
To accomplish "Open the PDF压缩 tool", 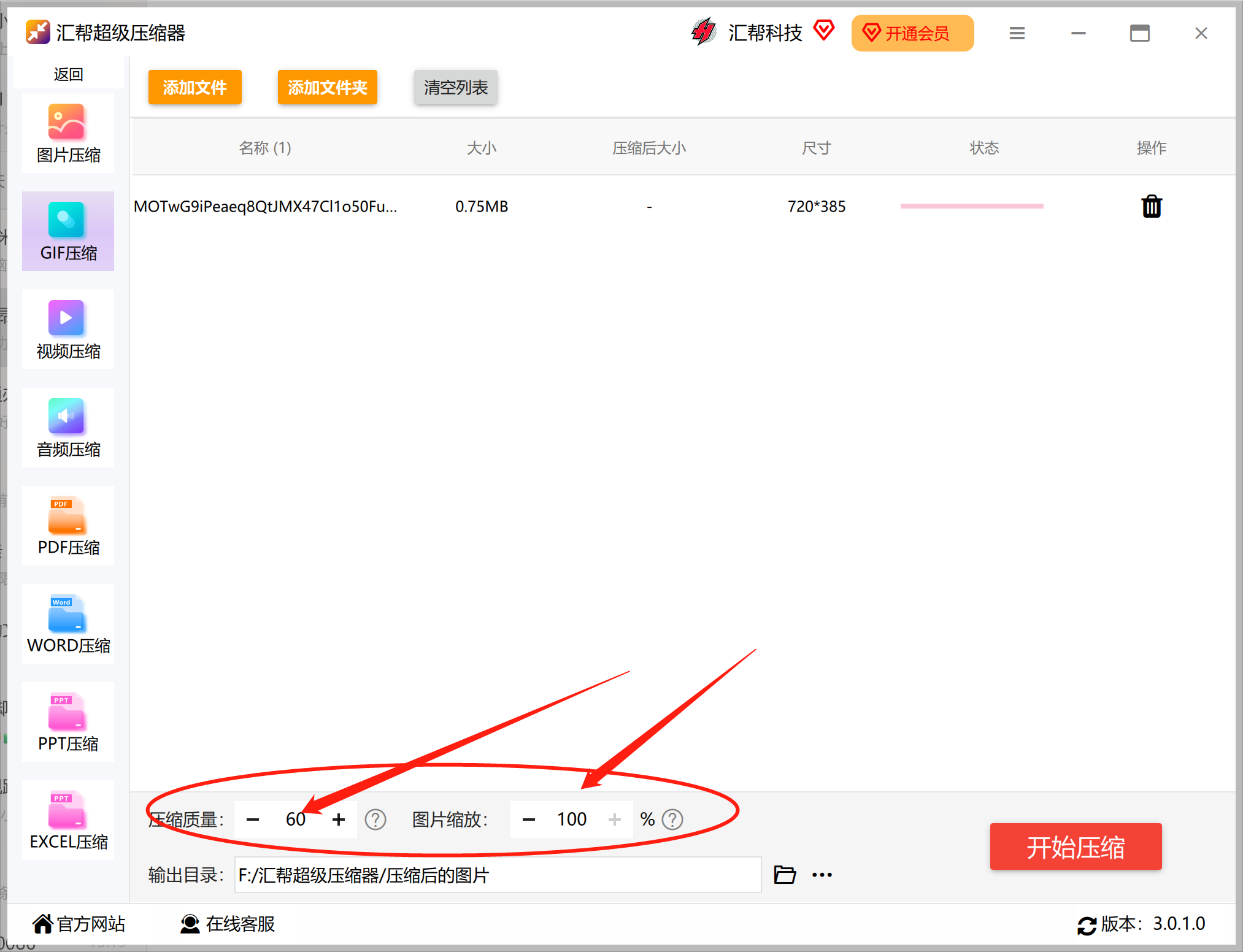I will pyautogui.click(x=68, y=526).
